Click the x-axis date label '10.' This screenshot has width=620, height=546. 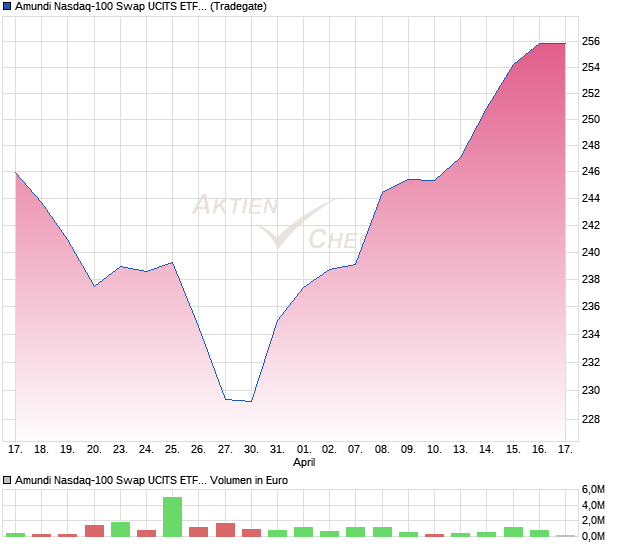click(x=434, y=450)
